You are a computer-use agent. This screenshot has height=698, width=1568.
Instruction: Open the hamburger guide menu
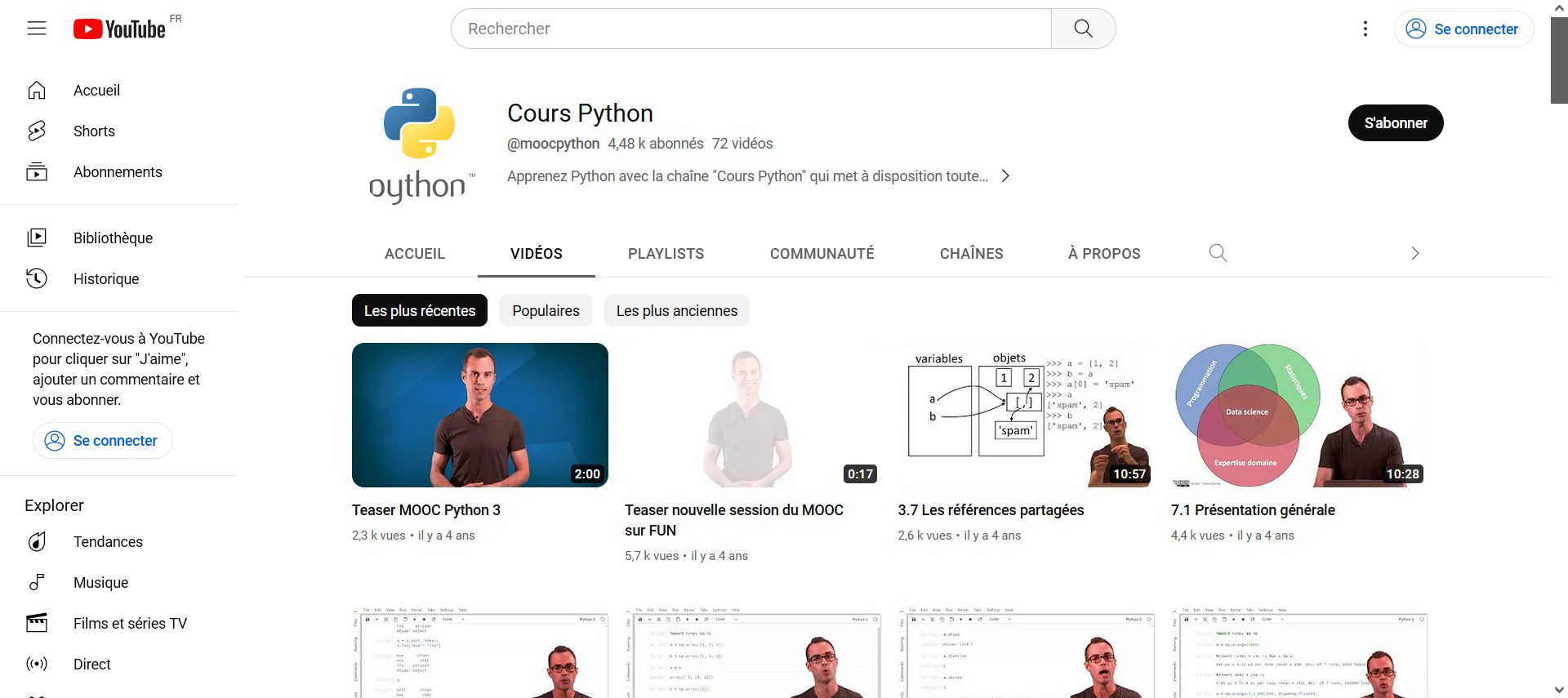37,29
